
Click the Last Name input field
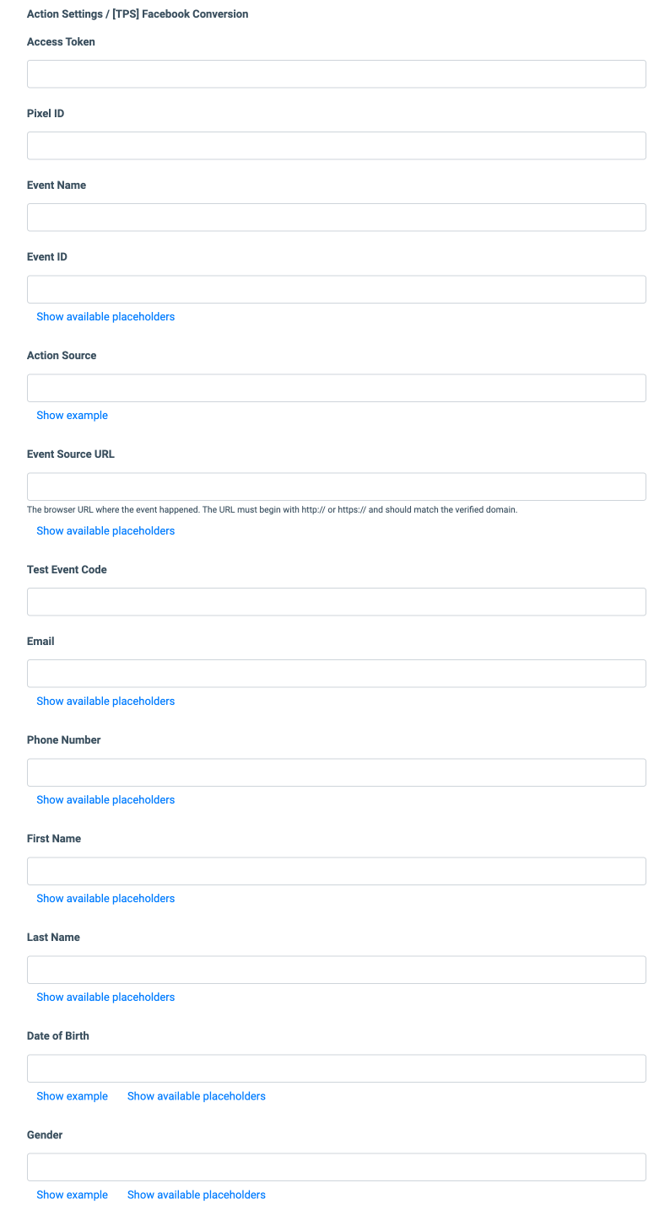pyautogui.click(x=336, y=970)
